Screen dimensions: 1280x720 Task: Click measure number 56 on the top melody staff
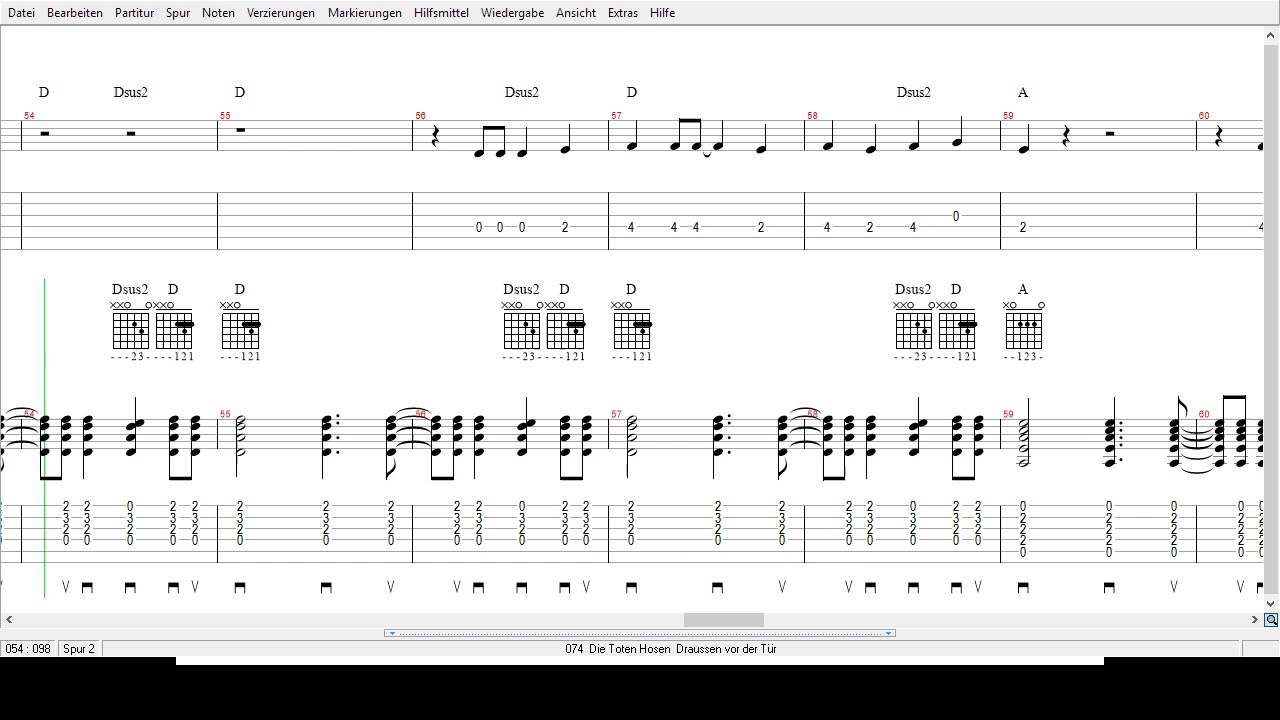point(421,116)
